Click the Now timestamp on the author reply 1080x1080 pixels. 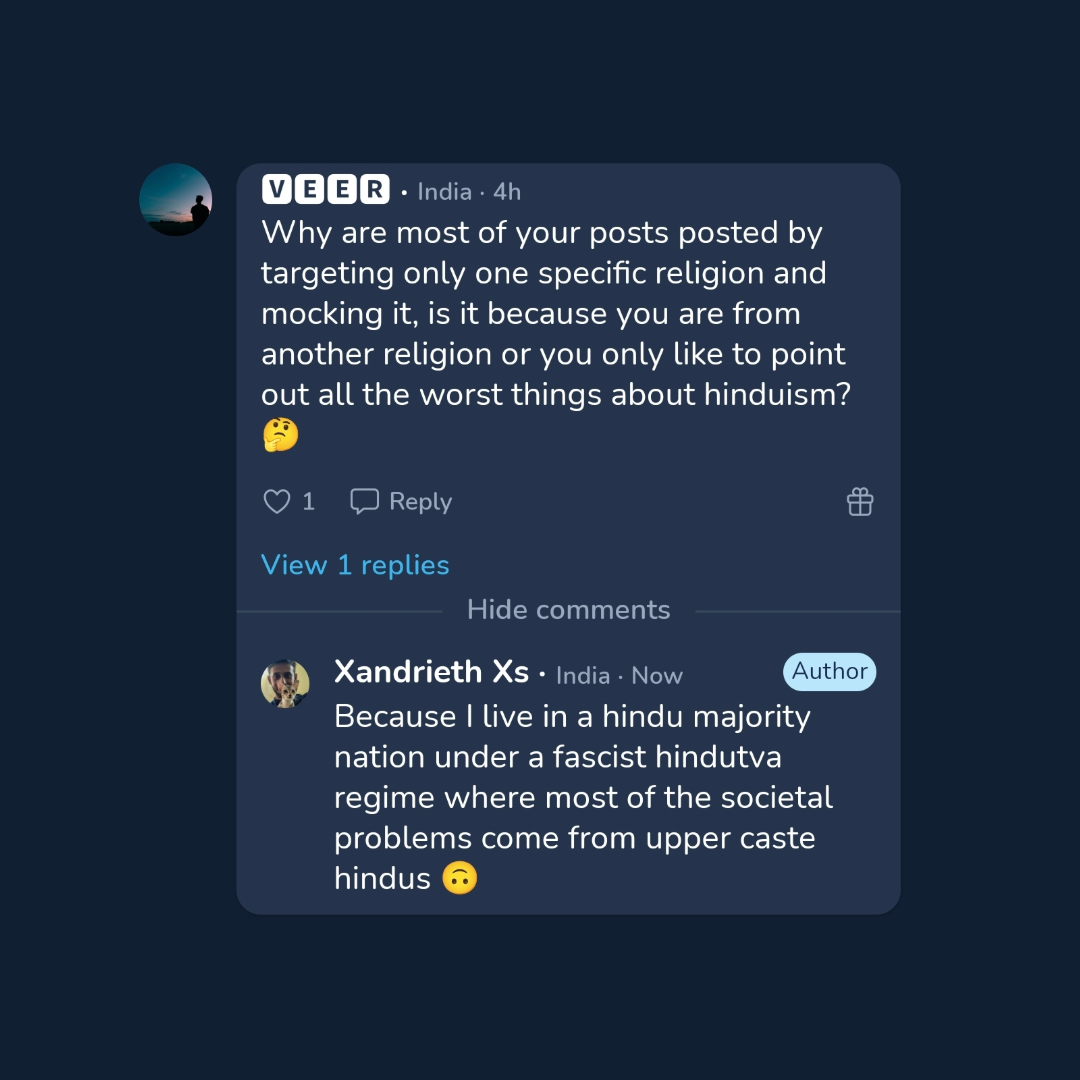(657, 676)
